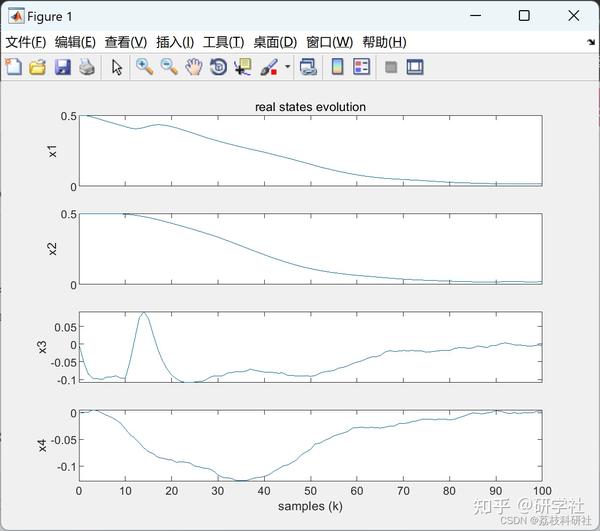Open the 编辑(E) menu
Viewport: 600px width, 531px height.
(x=75, y=42)
